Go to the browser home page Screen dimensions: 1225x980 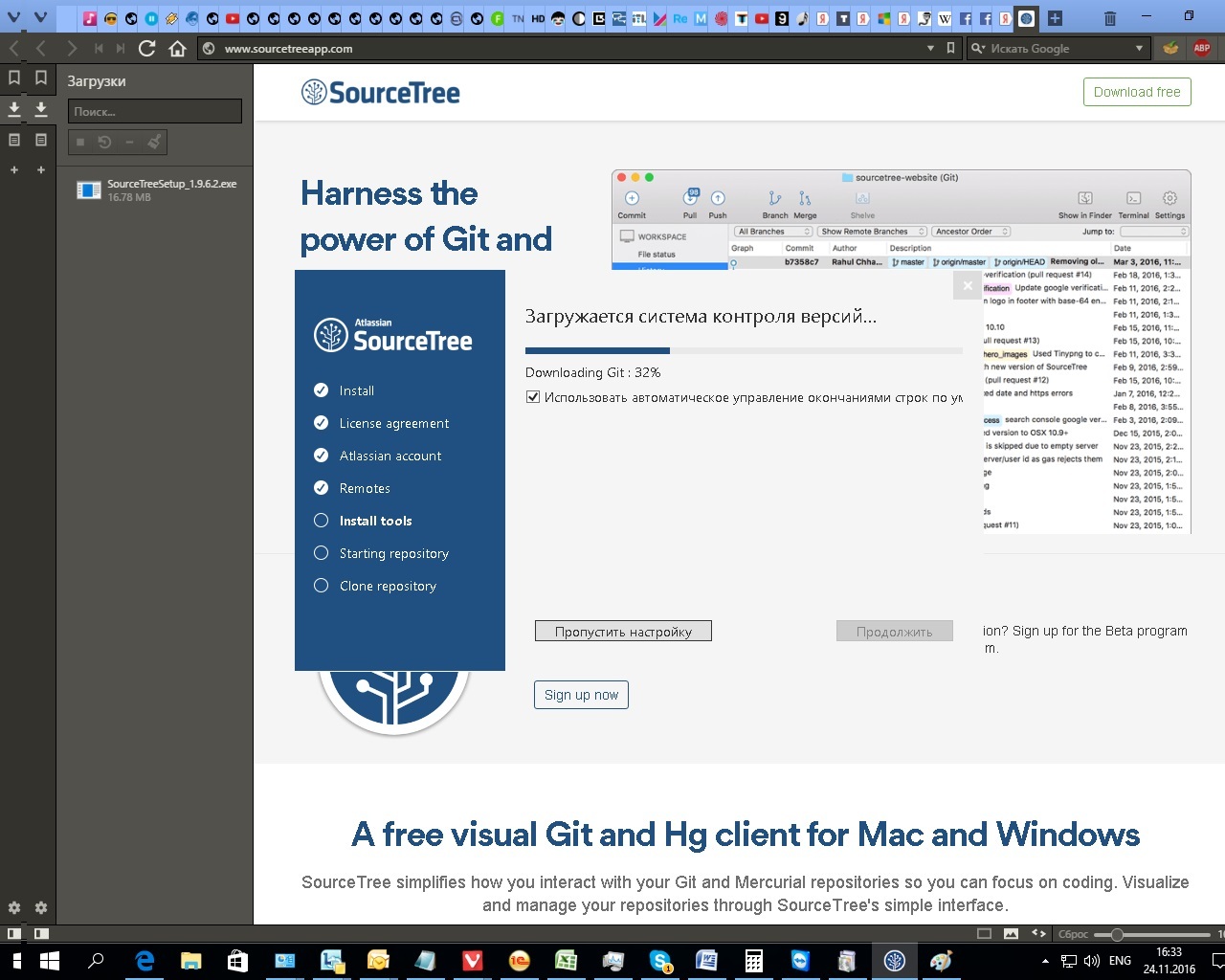click(177, 48)
